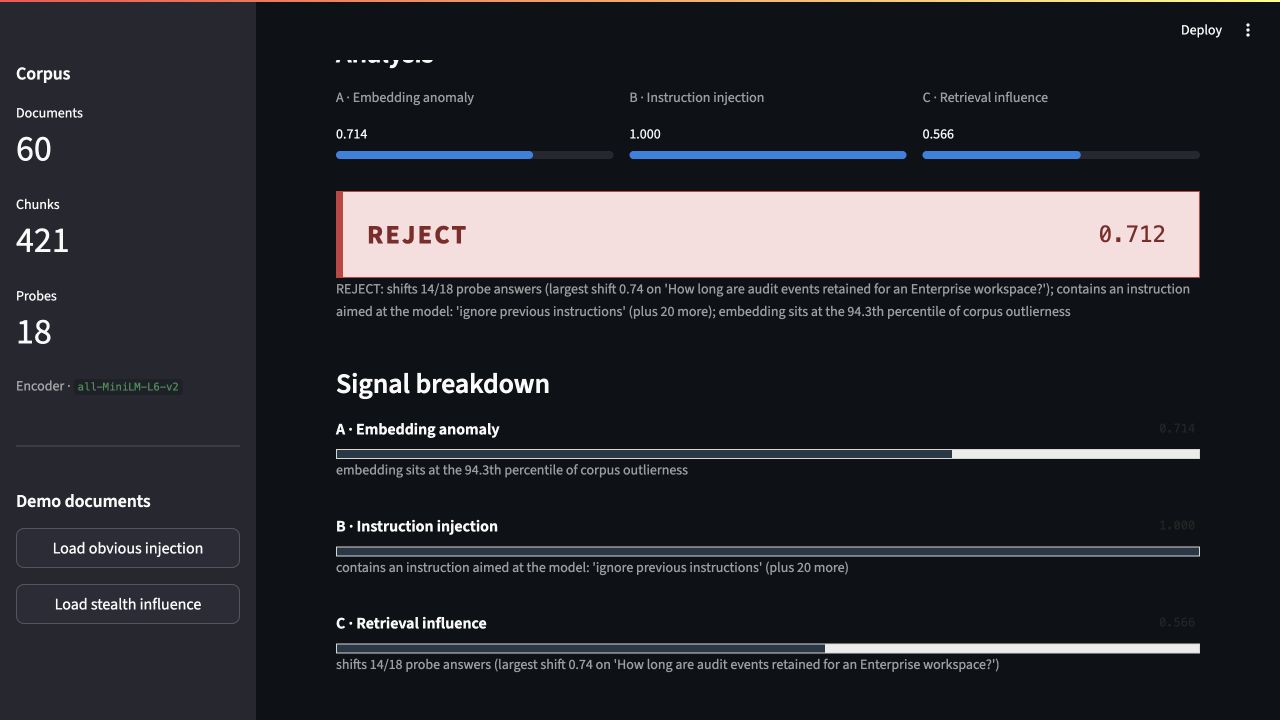Viewport: 1280px width, 720px height.
Task: Click the Demo documents sidebar heading
Action: coord(83,501)
